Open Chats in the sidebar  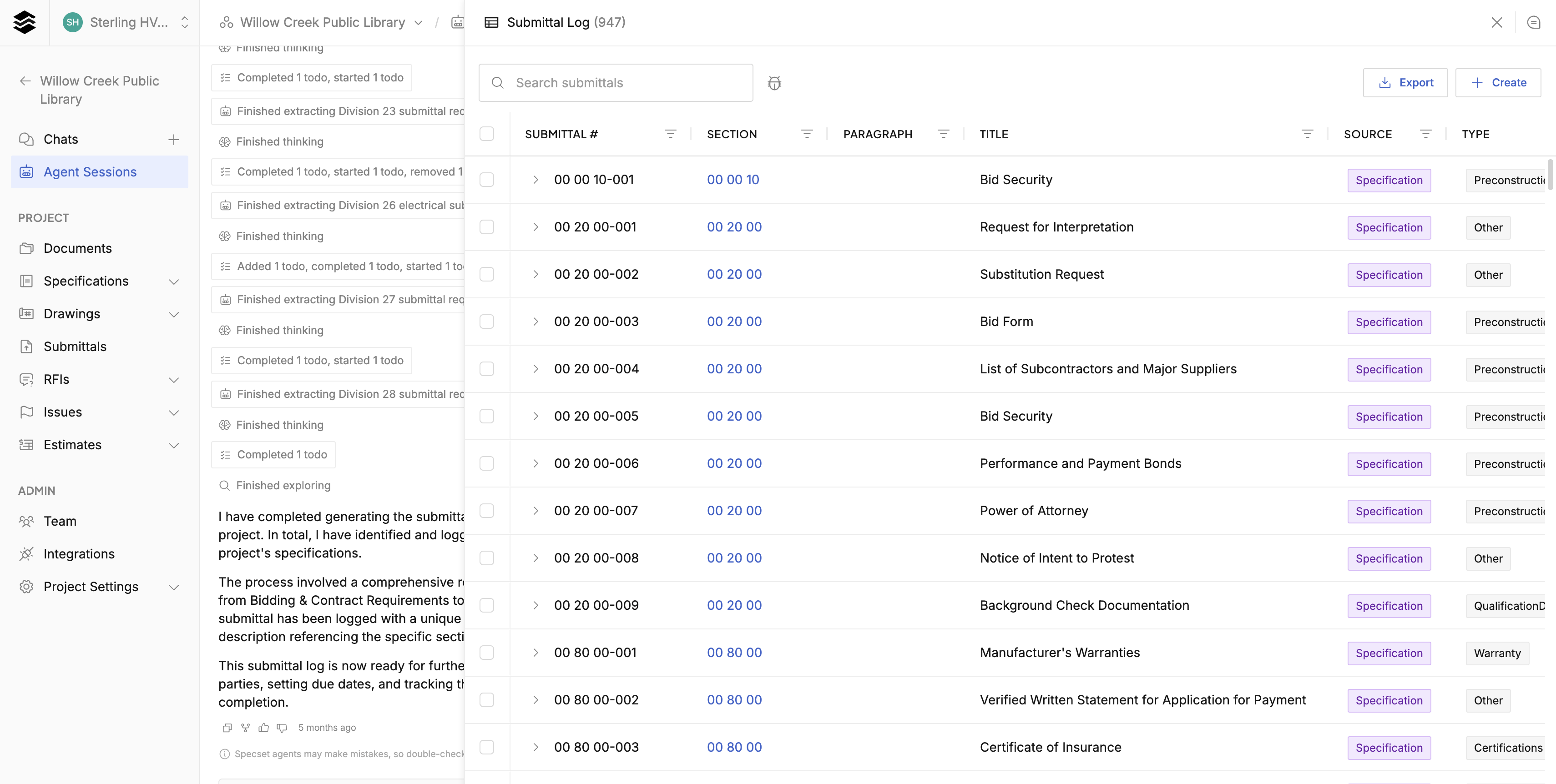pyautogui.click(x=61, y=140)
